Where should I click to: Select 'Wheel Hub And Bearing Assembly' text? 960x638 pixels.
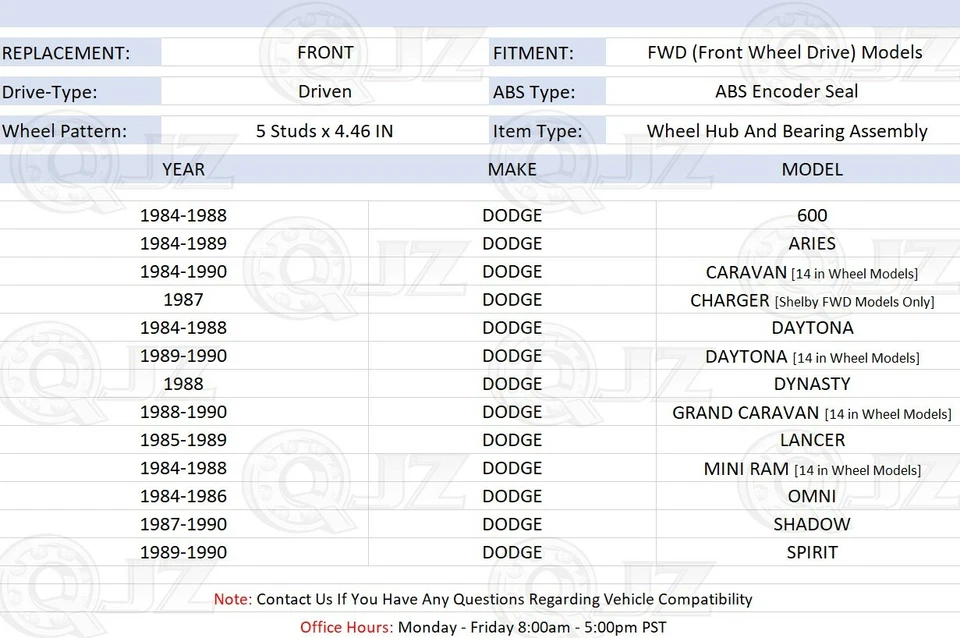tap(787, 131)
